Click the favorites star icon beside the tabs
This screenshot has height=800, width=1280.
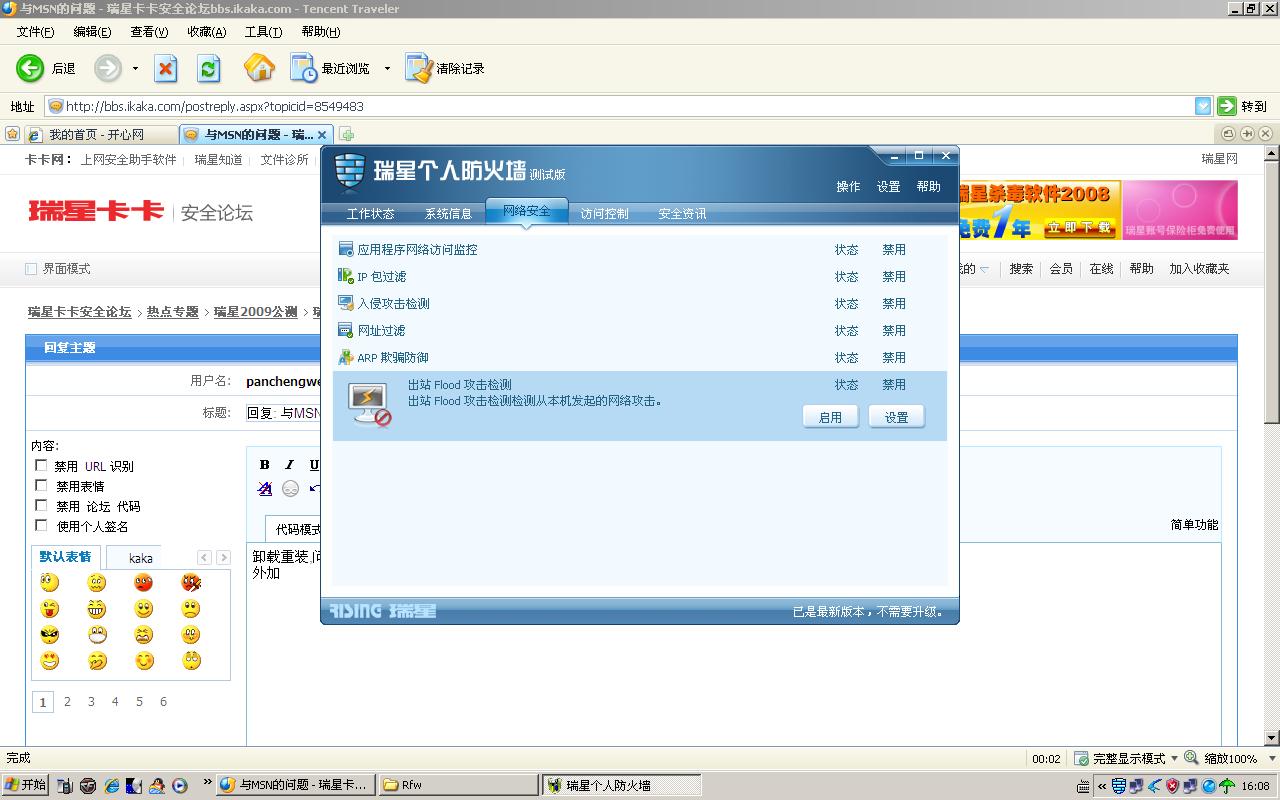pos(12,134)
